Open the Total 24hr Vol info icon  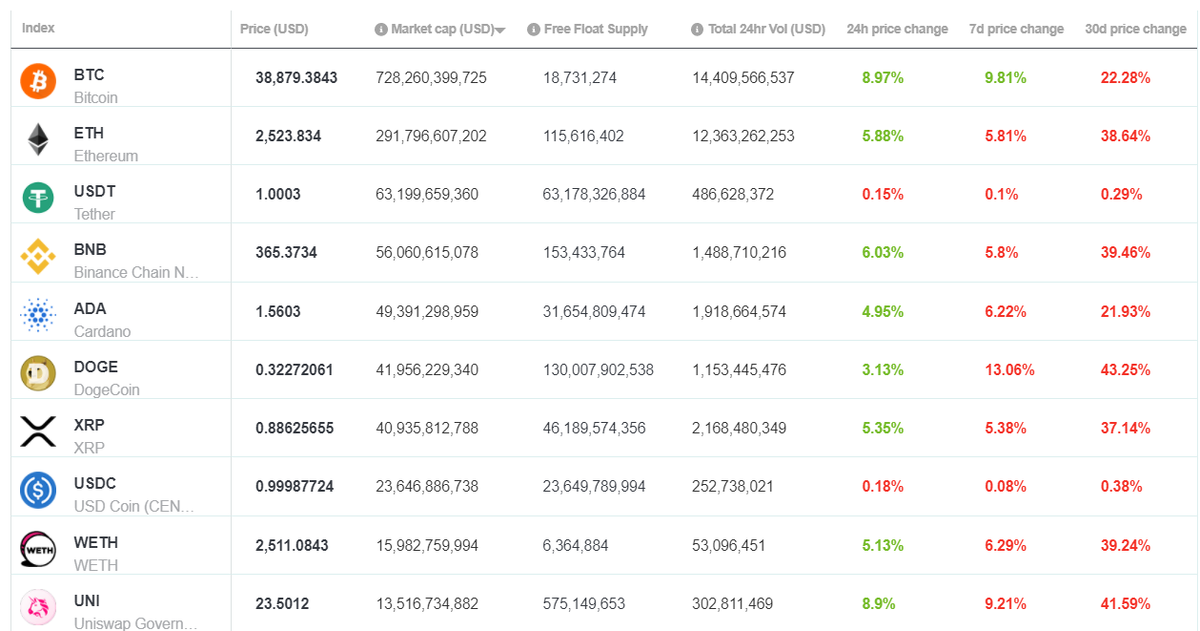pyautogui.click(x=697, y=30)
